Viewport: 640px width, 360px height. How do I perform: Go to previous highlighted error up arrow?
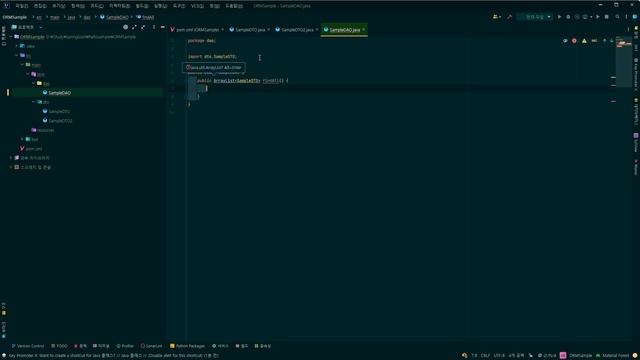point(604,41)
